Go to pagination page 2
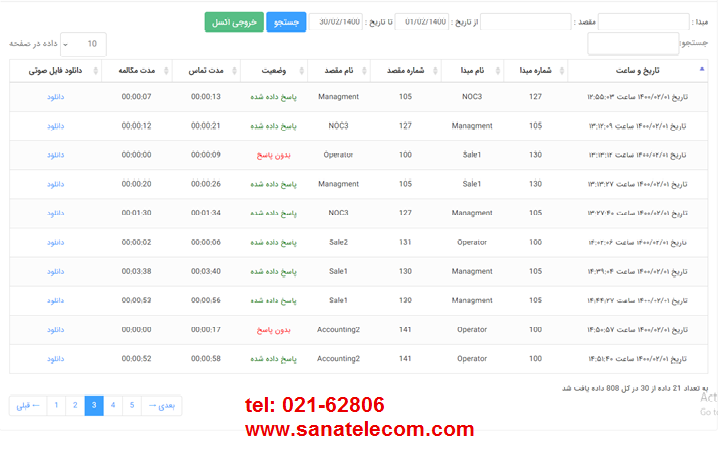Viewport: 720px width, 455px height. coord(75,405)
